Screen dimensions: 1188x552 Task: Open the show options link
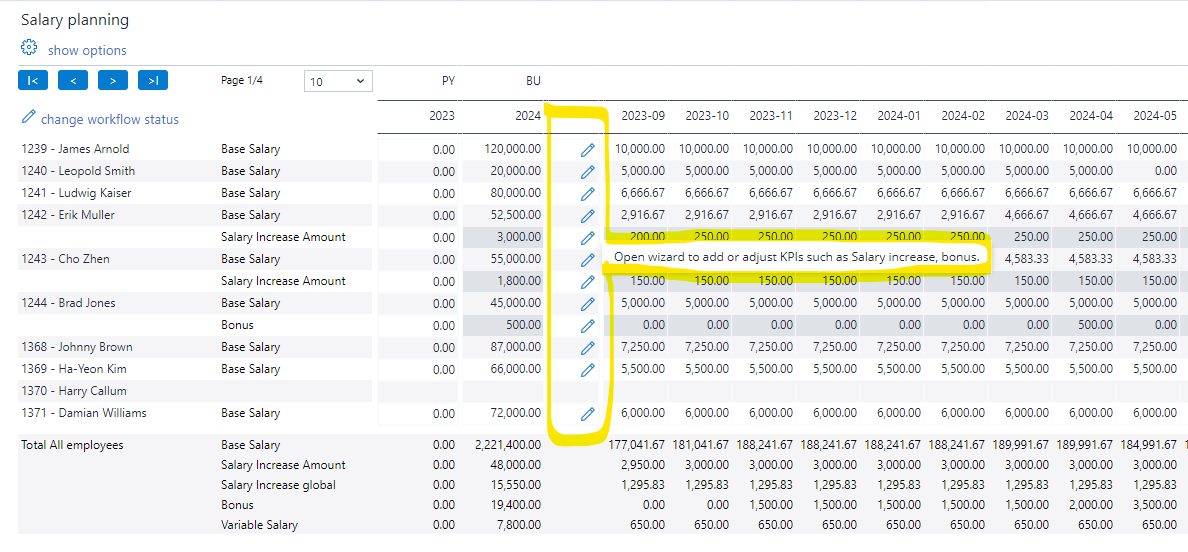tap(87, 50)
